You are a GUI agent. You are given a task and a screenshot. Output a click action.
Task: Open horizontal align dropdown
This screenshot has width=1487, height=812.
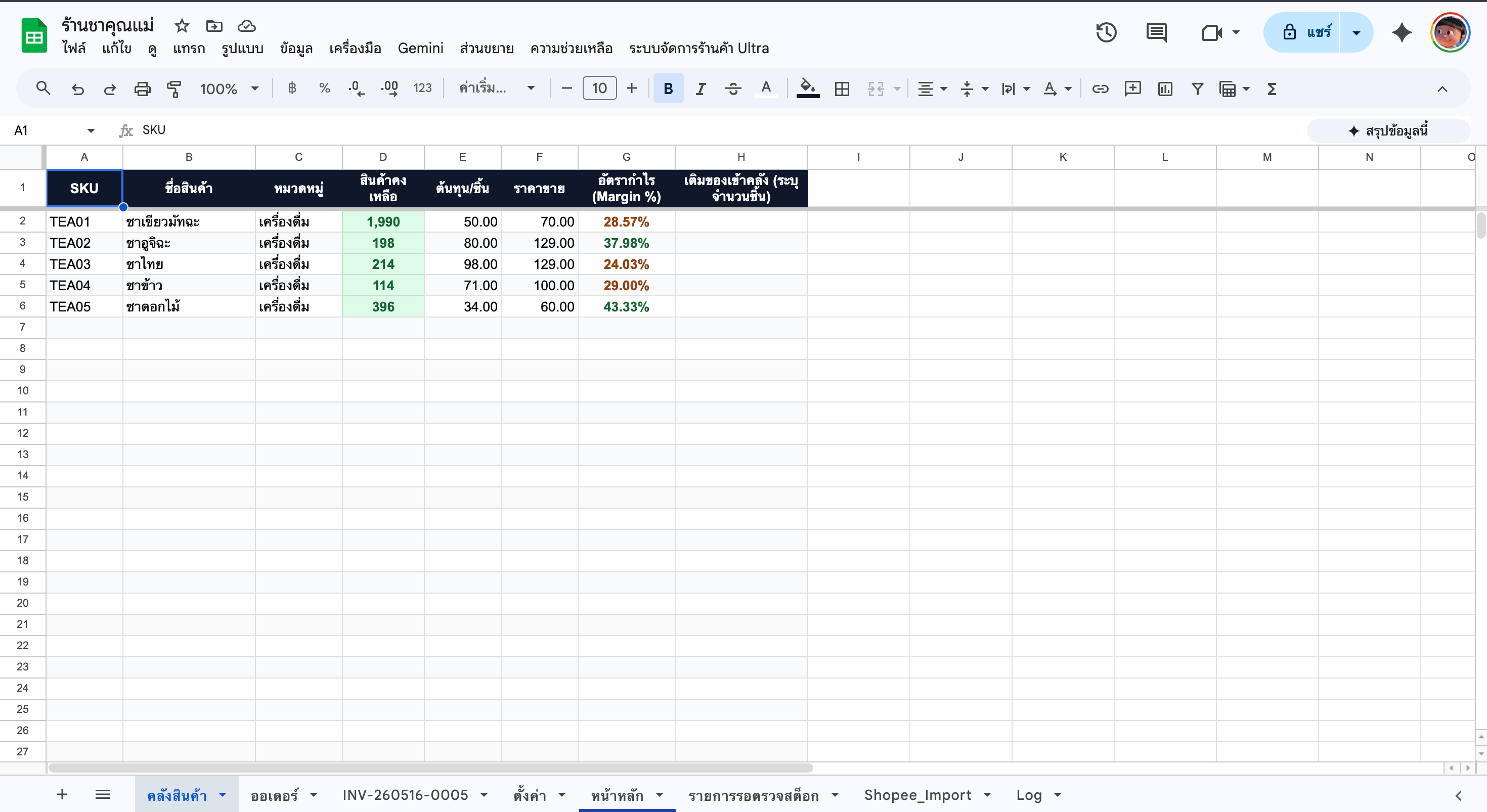(x=932, y=88)
